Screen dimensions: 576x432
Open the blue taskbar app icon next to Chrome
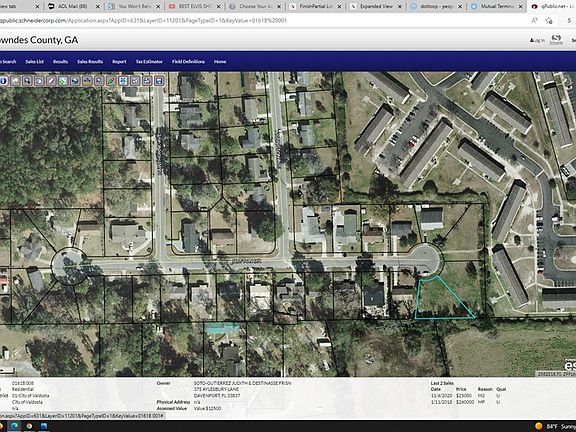[x=44, y=426]
